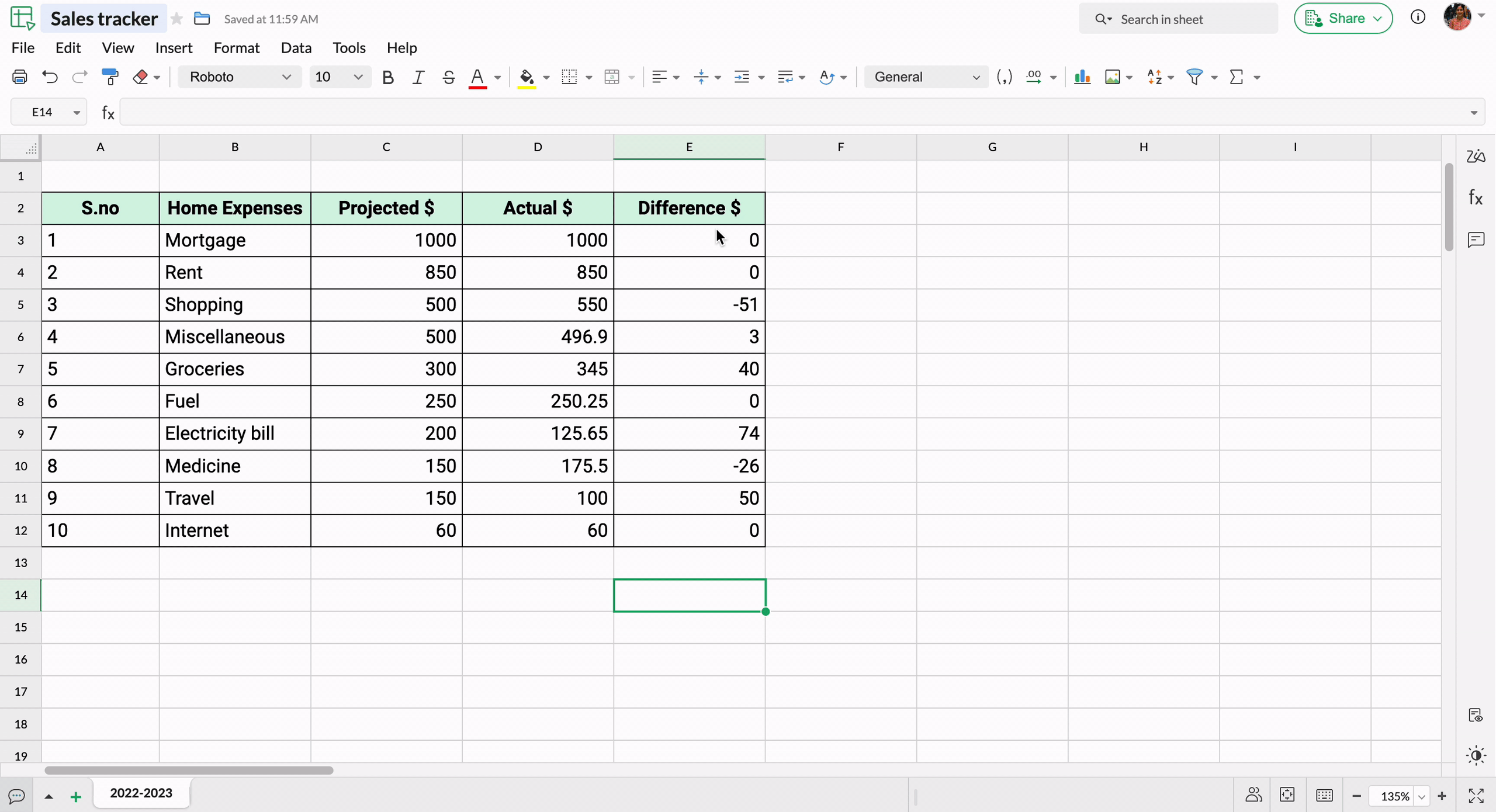
Task: Open the Comments panel in the right sidebar
Action: [1476, 240]
